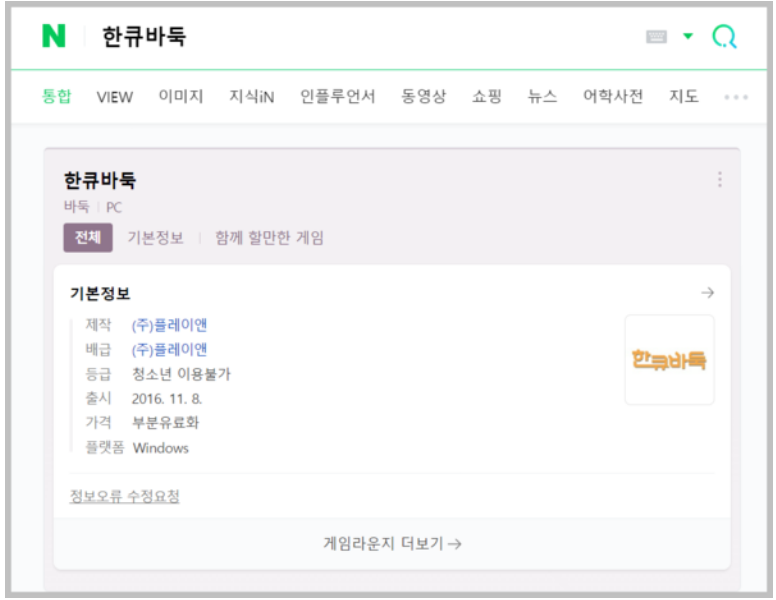Viewport: 776px width, 600px height.
Task: Click 게임라운지 더보기 link
Action: [392, 544]
